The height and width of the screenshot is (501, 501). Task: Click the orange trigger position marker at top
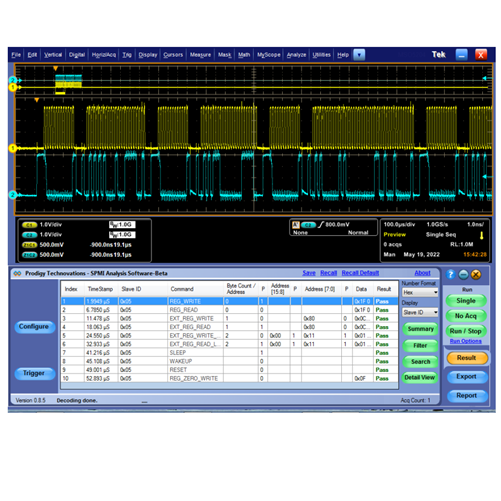pos(56,68)
